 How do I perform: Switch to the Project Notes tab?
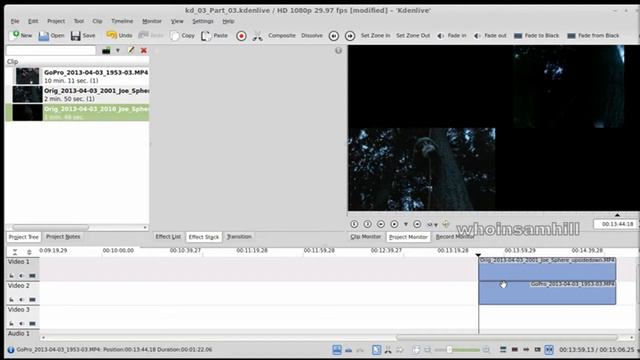point(63,237)
